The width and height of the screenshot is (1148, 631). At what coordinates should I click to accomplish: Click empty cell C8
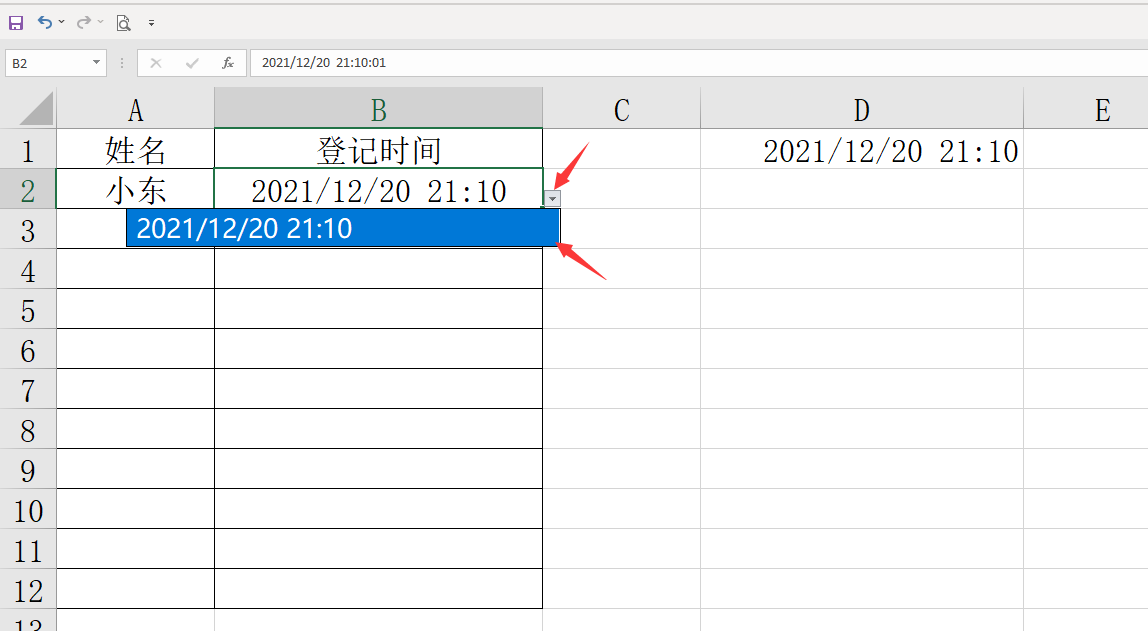(622, 429)
